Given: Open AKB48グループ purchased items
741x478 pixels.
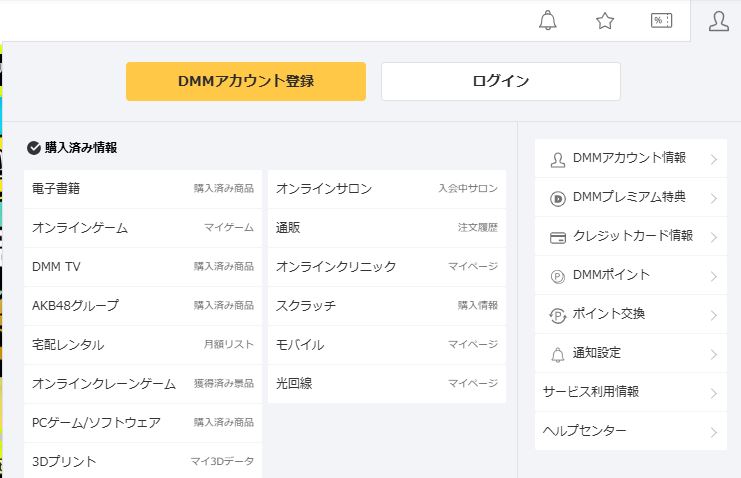Looking at the screenshot, I should tap(143, 306).
